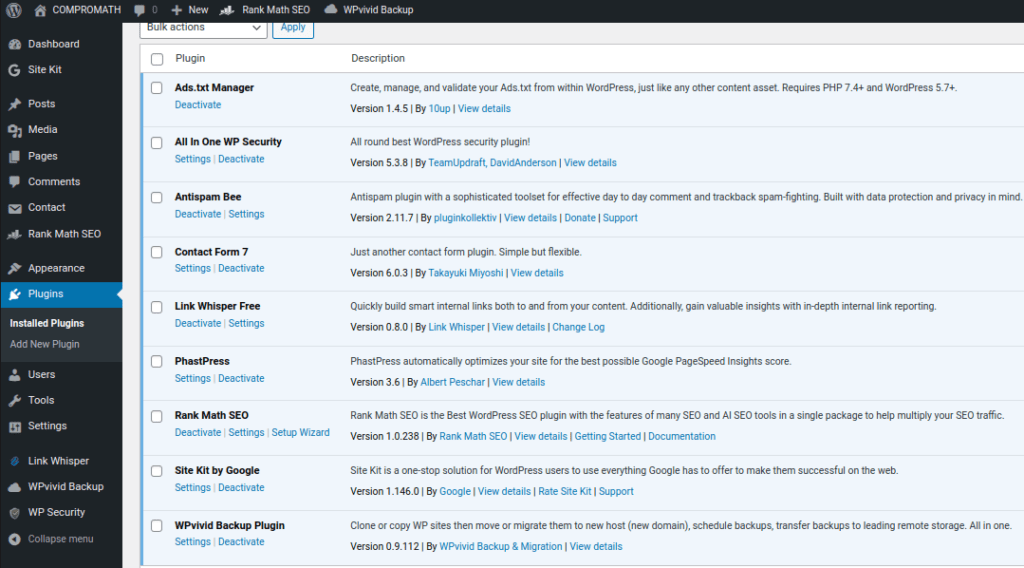The image size is (1024, 568).
Task: Click the Dashboard gauge icon in sidebar
Action: click(x=14, y=44)
